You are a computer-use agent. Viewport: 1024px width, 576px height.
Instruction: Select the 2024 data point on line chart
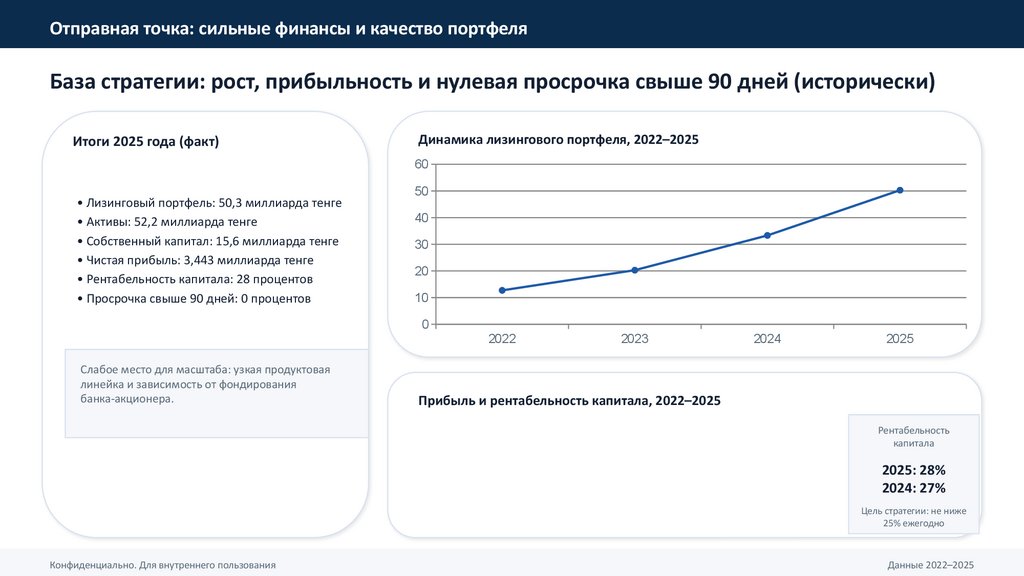click(767, 235)
